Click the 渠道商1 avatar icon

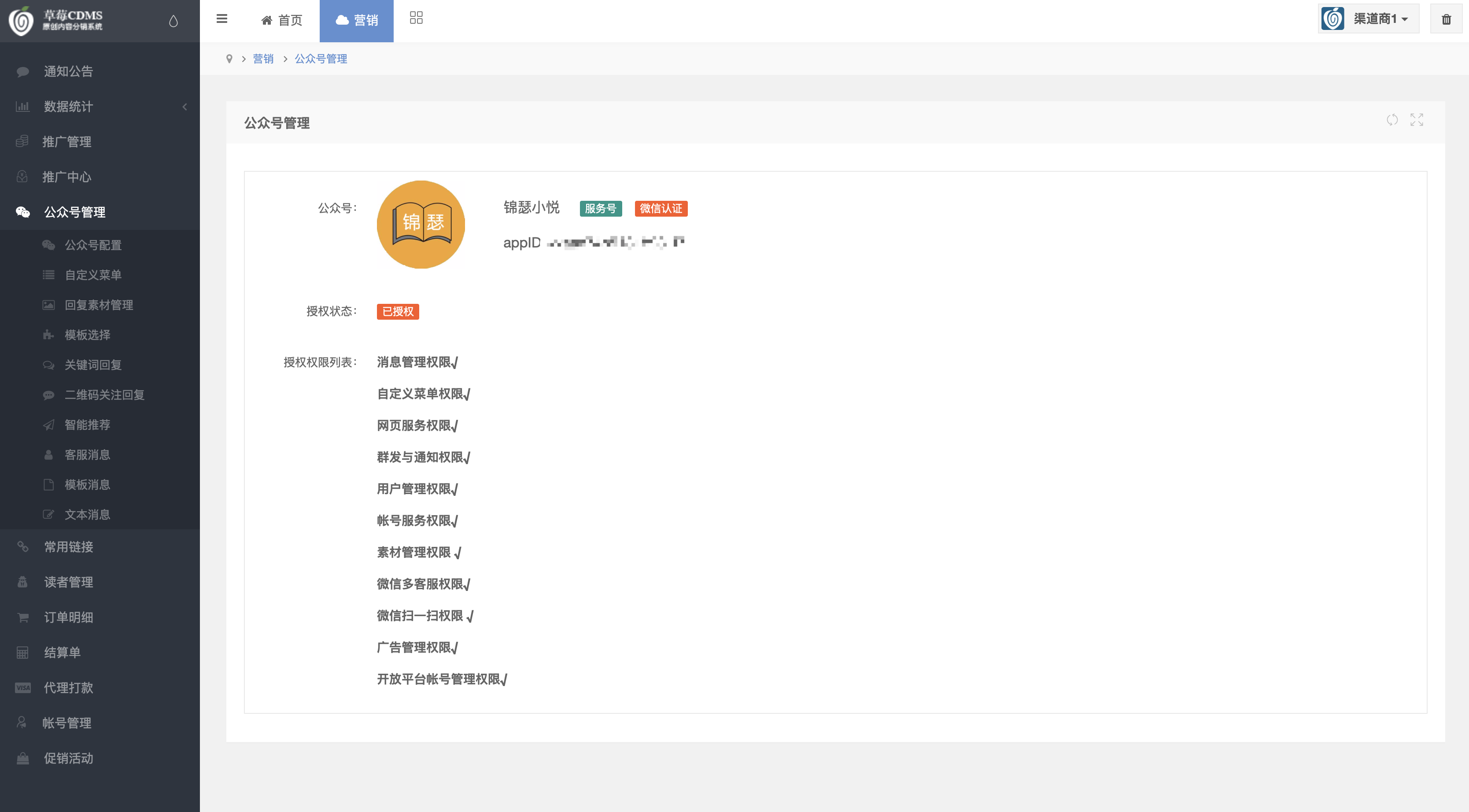(x=1332, y=19)
